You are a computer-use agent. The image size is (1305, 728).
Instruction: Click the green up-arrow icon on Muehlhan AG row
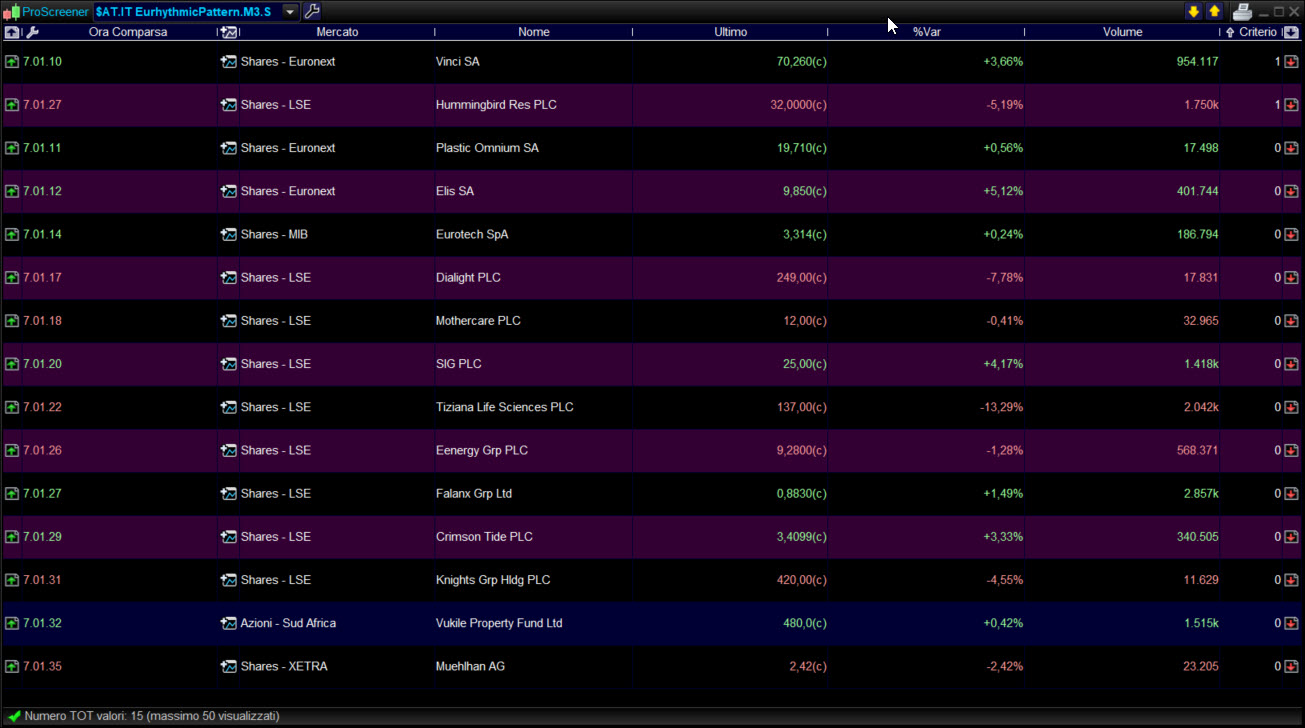(12, 667)
